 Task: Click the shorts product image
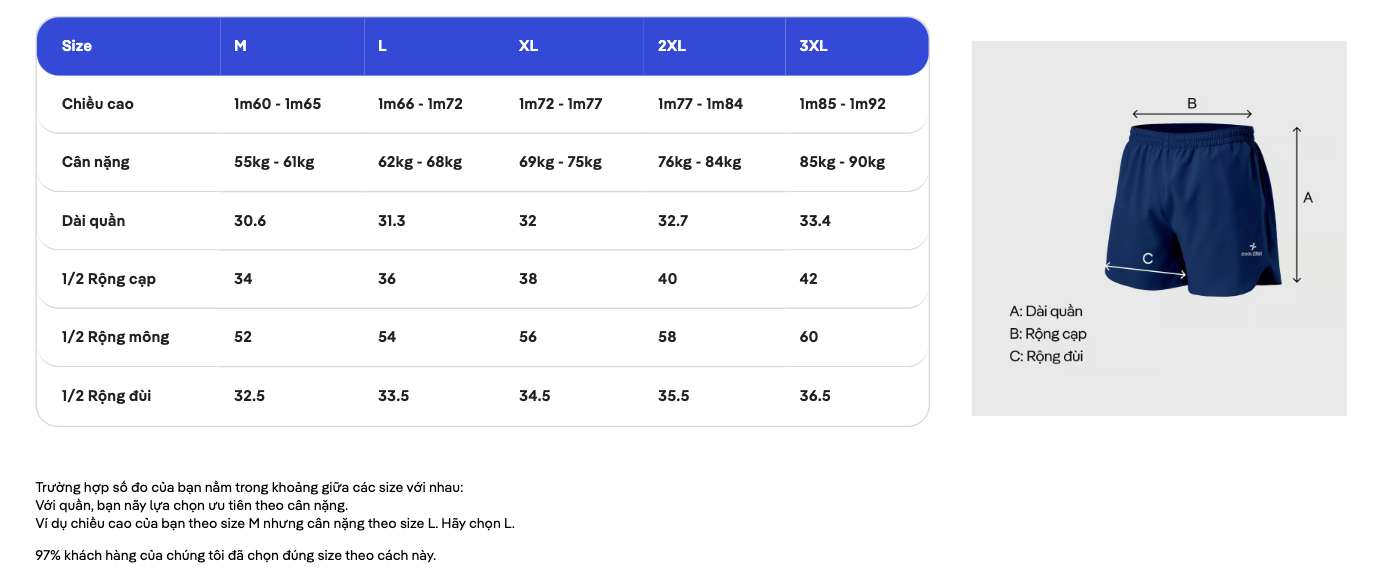[1192, 209]
